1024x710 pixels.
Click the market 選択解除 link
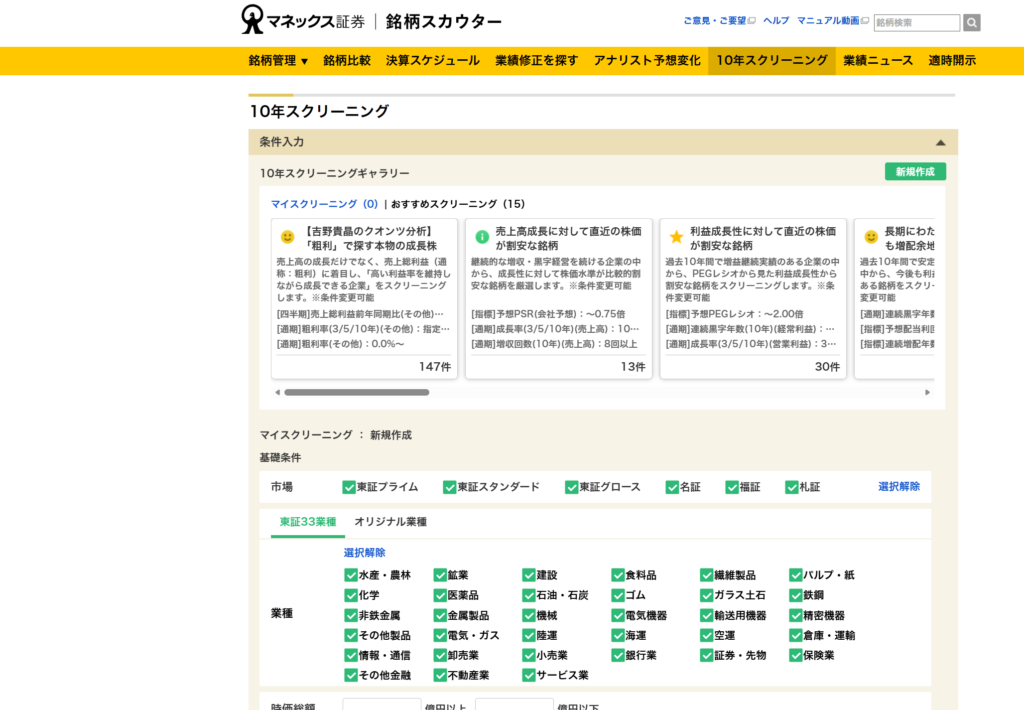point(899,487)
